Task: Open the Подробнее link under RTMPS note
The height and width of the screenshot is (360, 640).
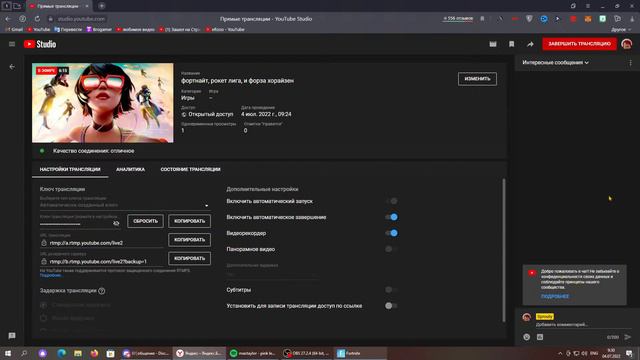Action: coord(50,276)
